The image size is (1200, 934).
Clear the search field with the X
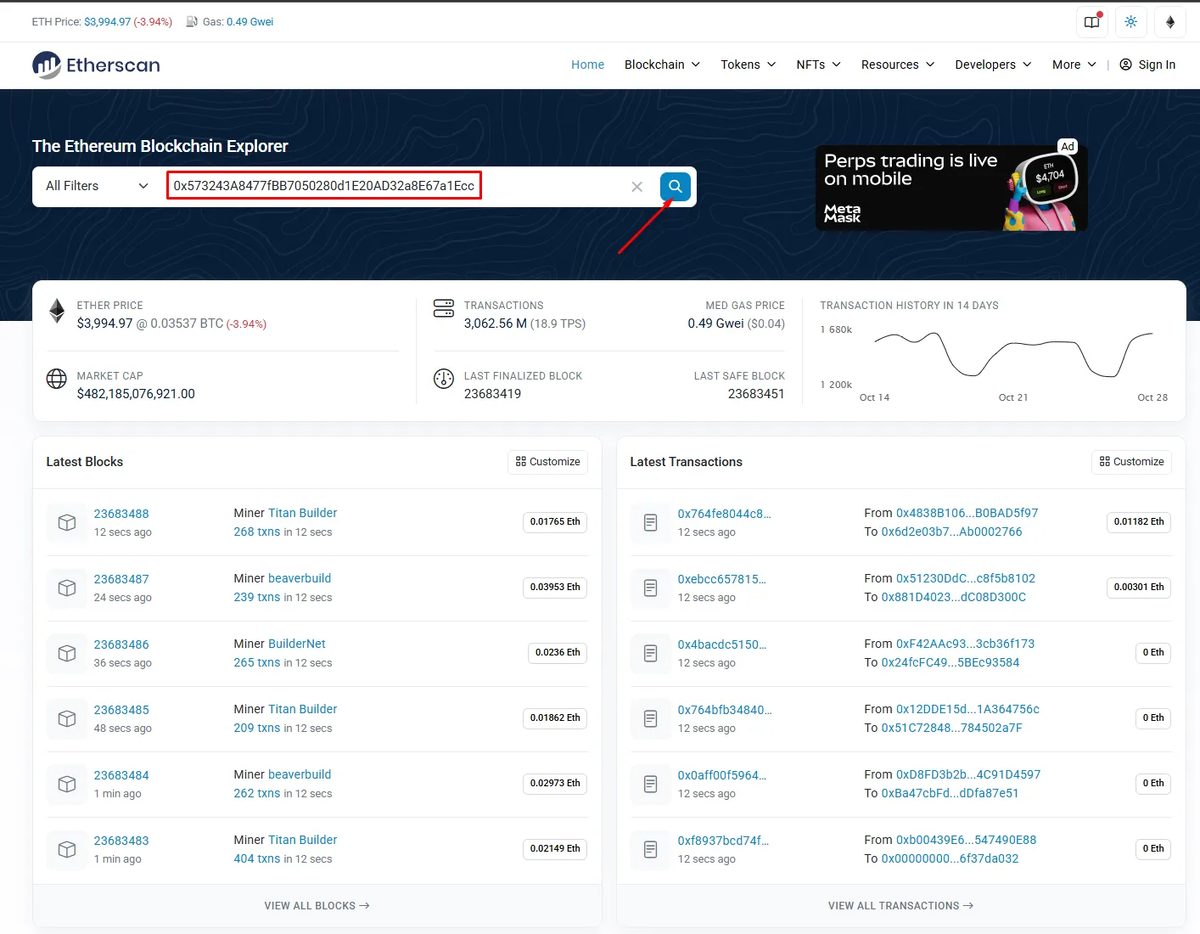coord(638,186)
